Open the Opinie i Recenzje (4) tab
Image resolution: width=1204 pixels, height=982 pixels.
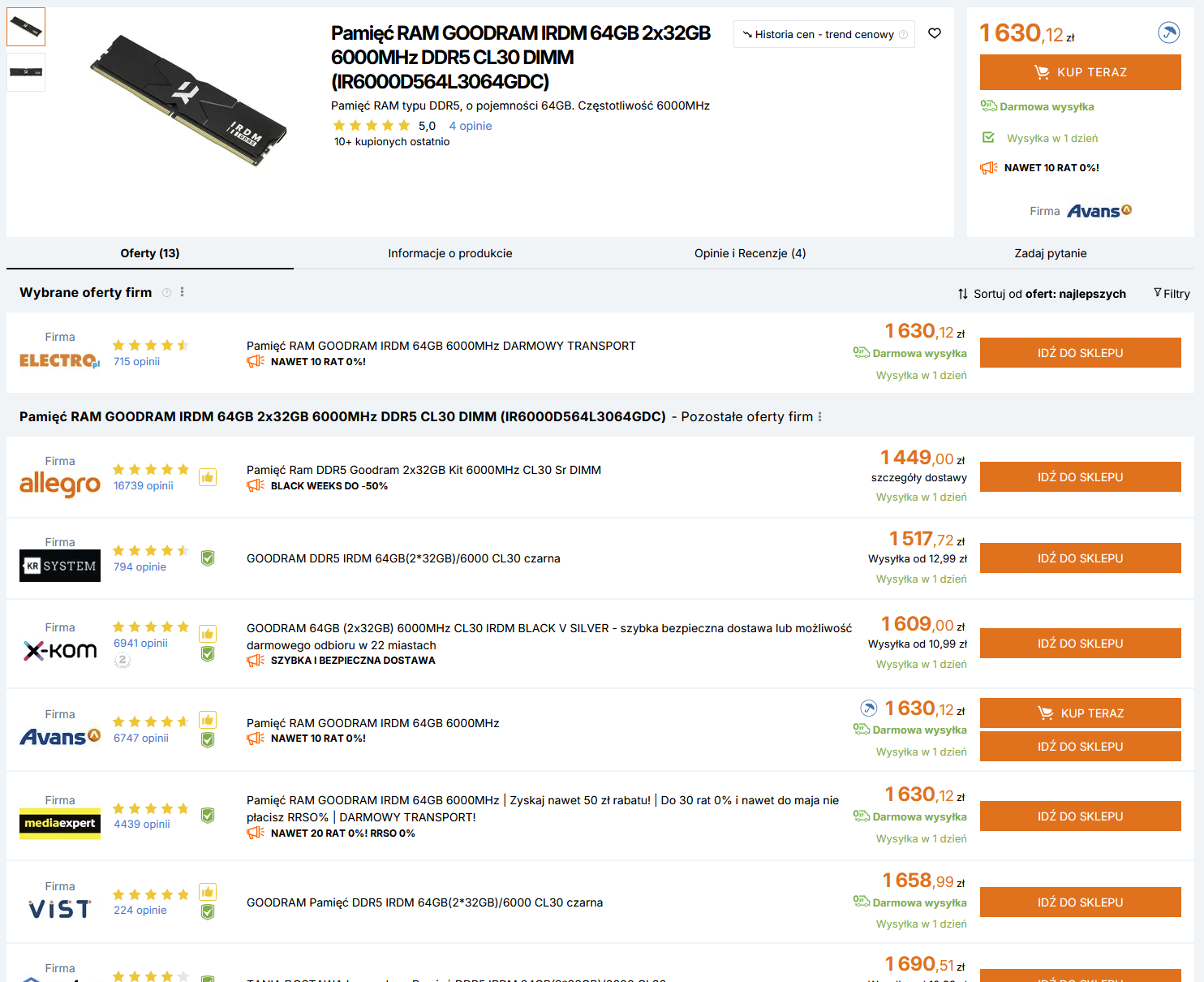(x=750, y=253)
